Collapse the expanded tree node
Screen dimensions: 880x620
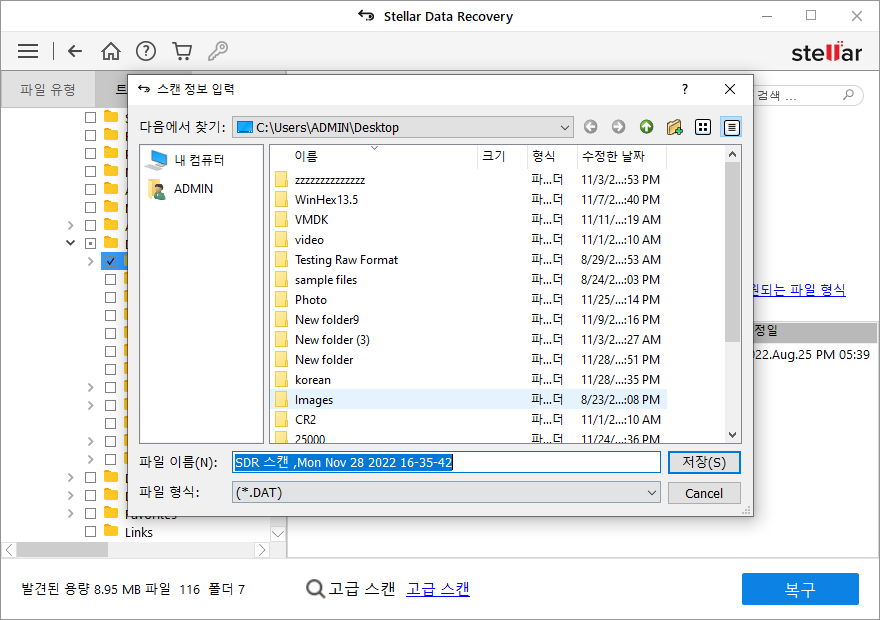click(70, 243)
